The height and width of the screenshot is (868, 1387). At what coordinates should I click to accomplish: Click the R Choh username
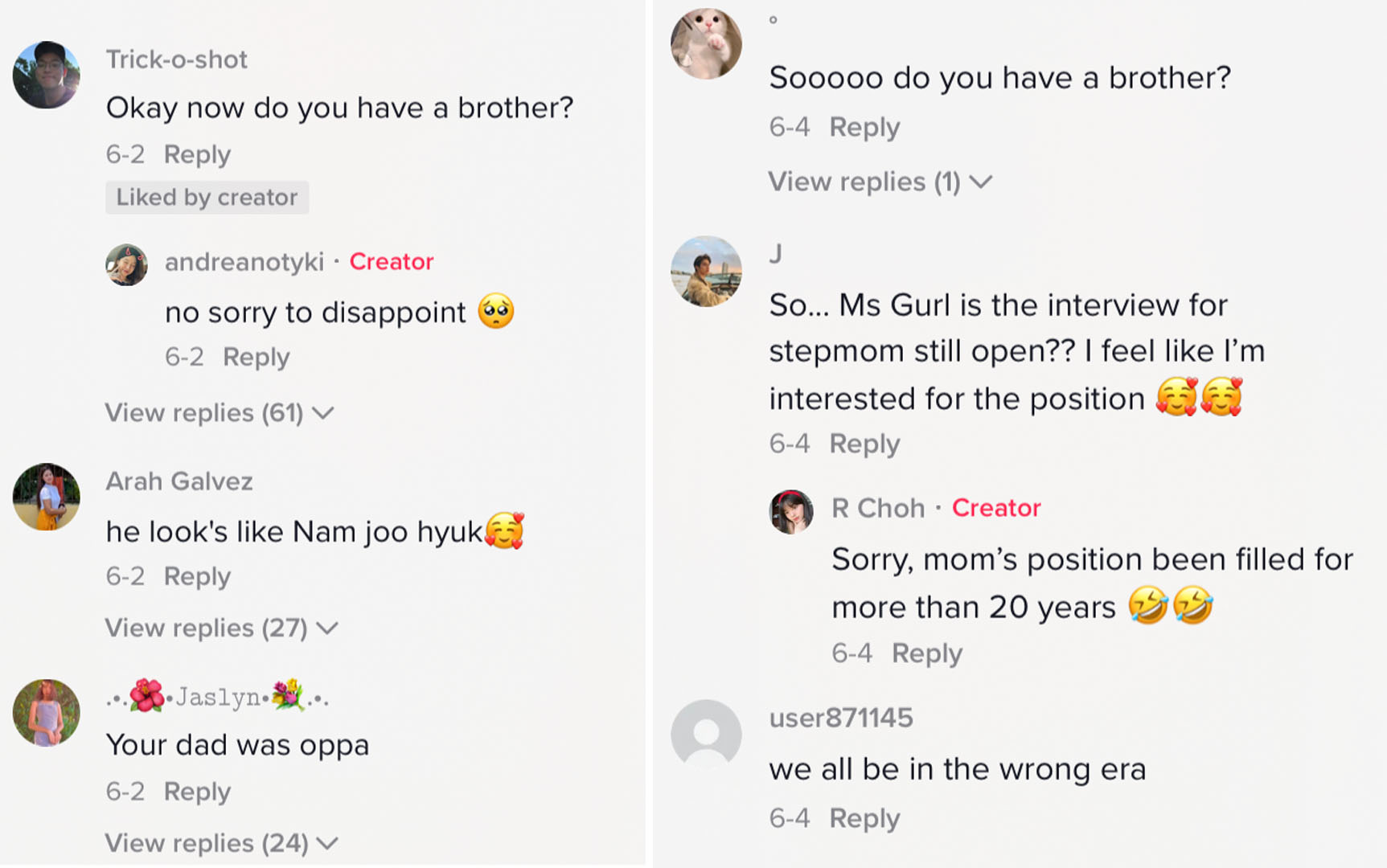878,508
